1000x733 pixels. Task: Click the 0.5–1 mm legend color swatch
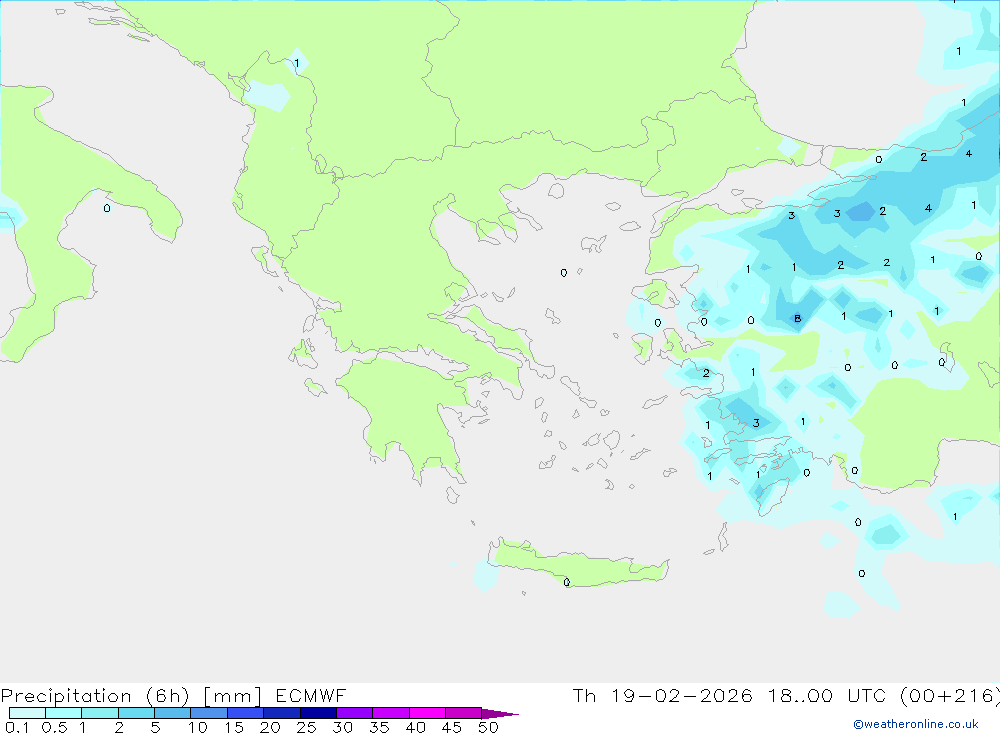pyautogui.click(x=64, y=713)
